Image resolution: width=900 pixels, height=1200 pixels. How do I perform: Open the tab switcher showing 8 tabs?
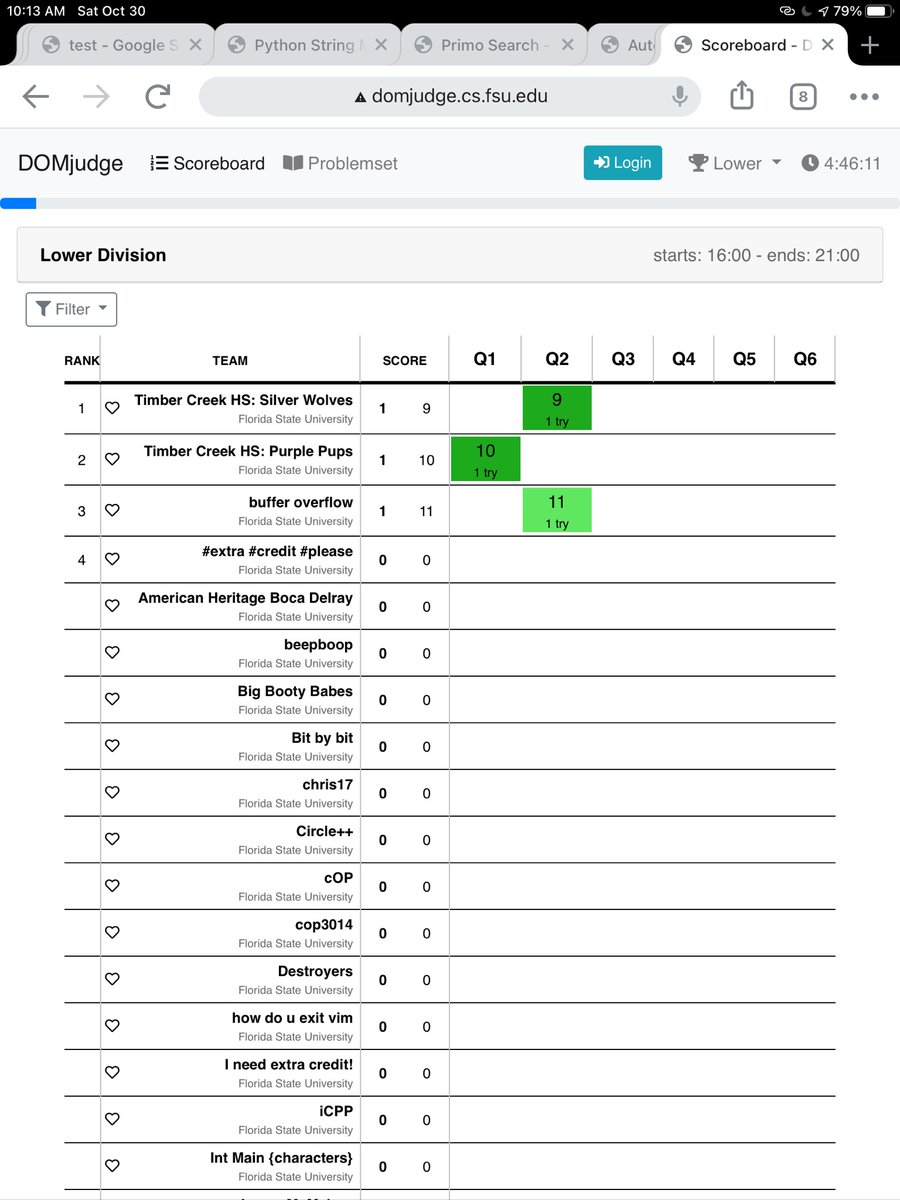[803, 97]
